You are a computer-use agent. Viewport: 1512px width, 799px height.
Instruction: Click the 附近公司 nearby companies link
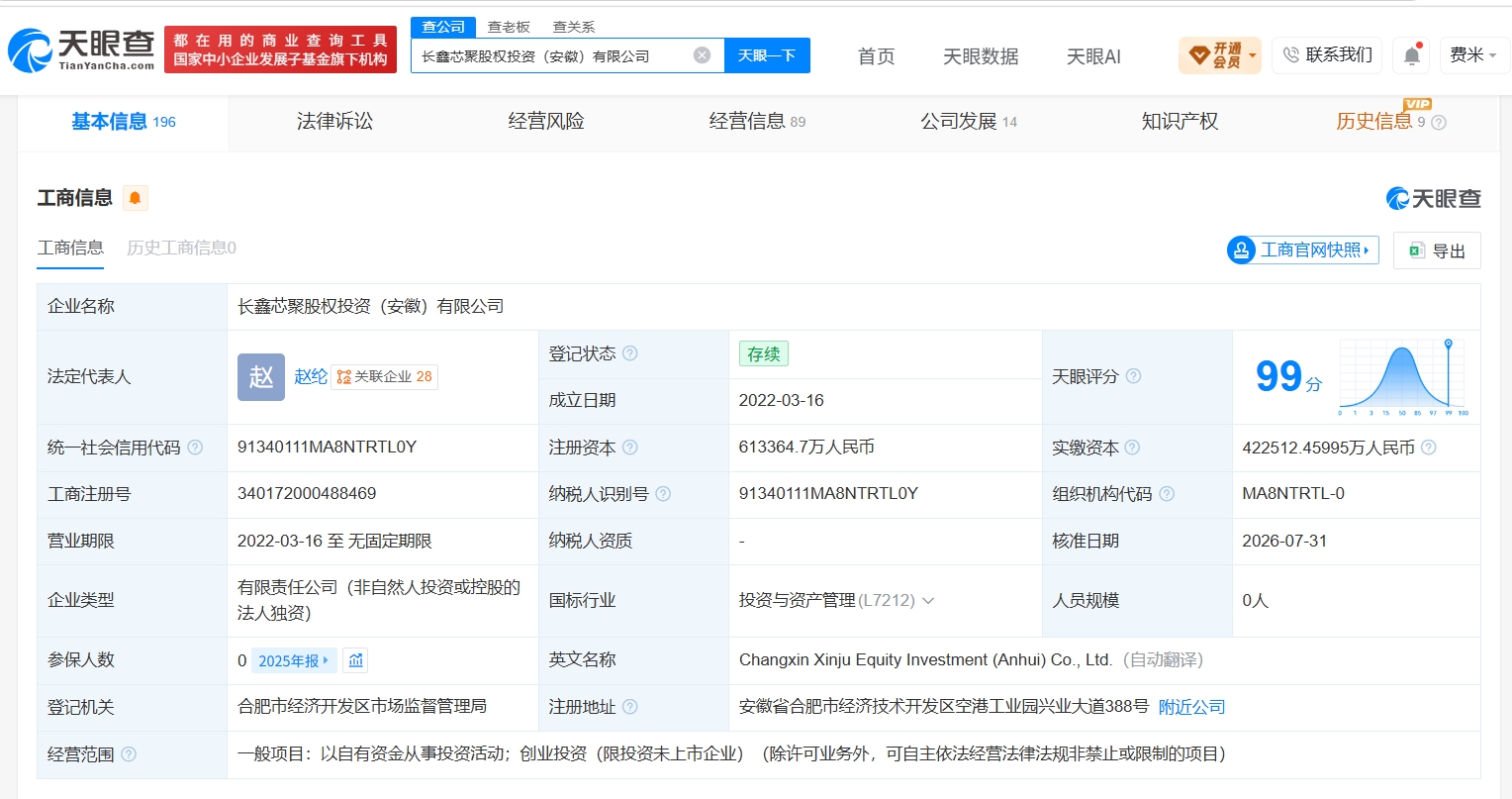1192,707
